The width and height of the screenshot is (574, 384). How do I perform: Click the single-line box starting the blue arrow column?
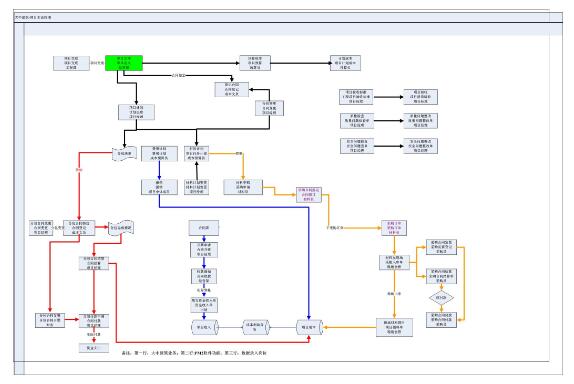204,228
